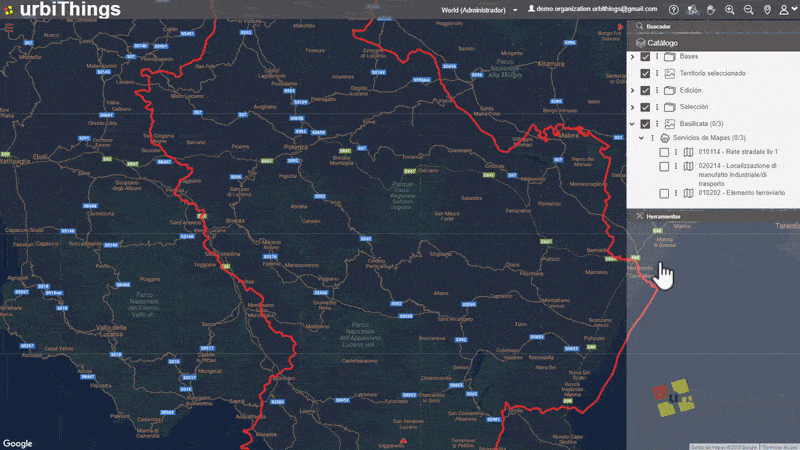Open the options dots for Territorio seleccionado
The height and width of the screenshot is (450, 800).
point(657,73)
